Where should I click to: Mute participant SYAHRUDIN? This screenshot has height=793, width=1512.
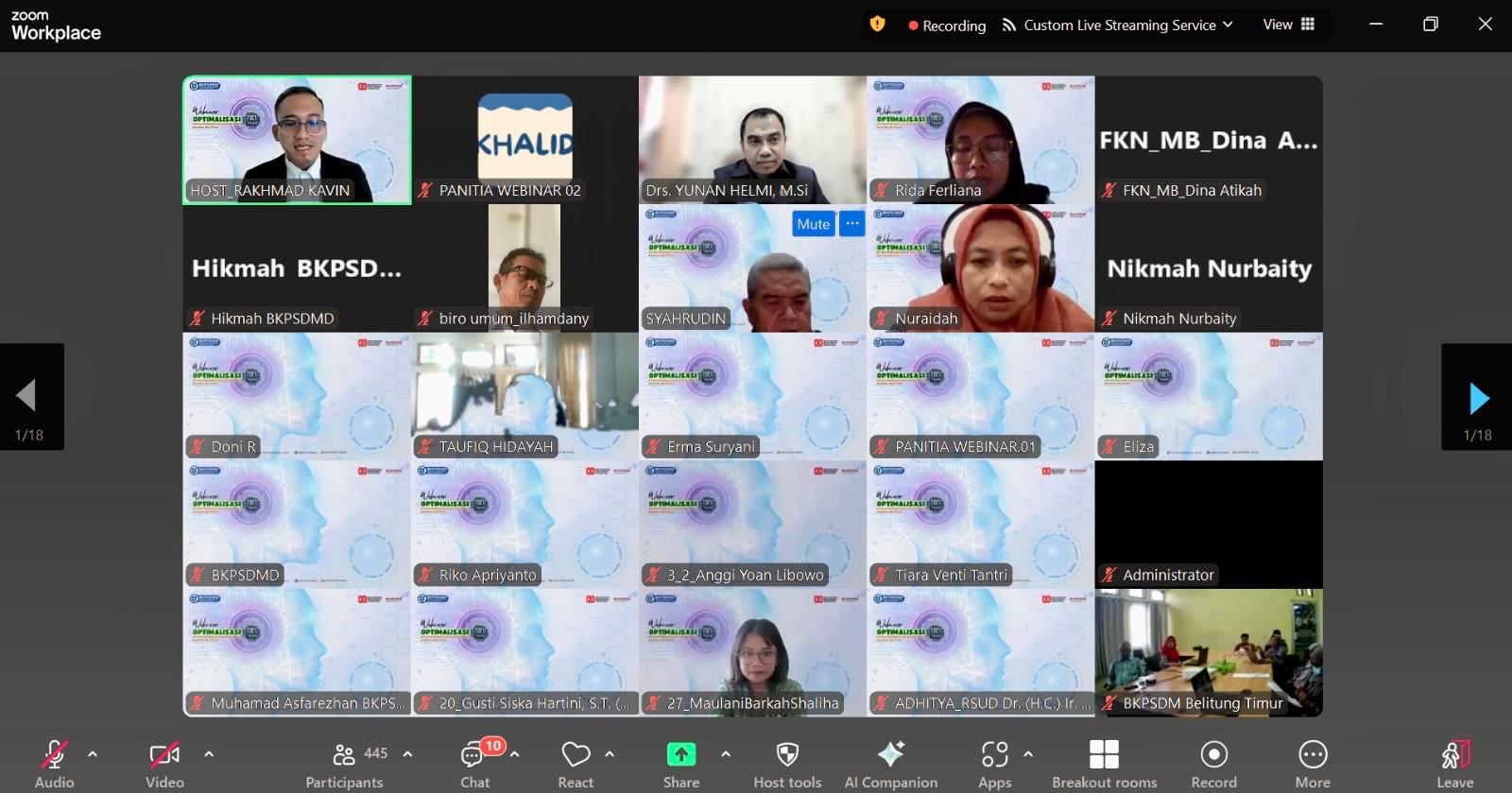coord(813,224)
